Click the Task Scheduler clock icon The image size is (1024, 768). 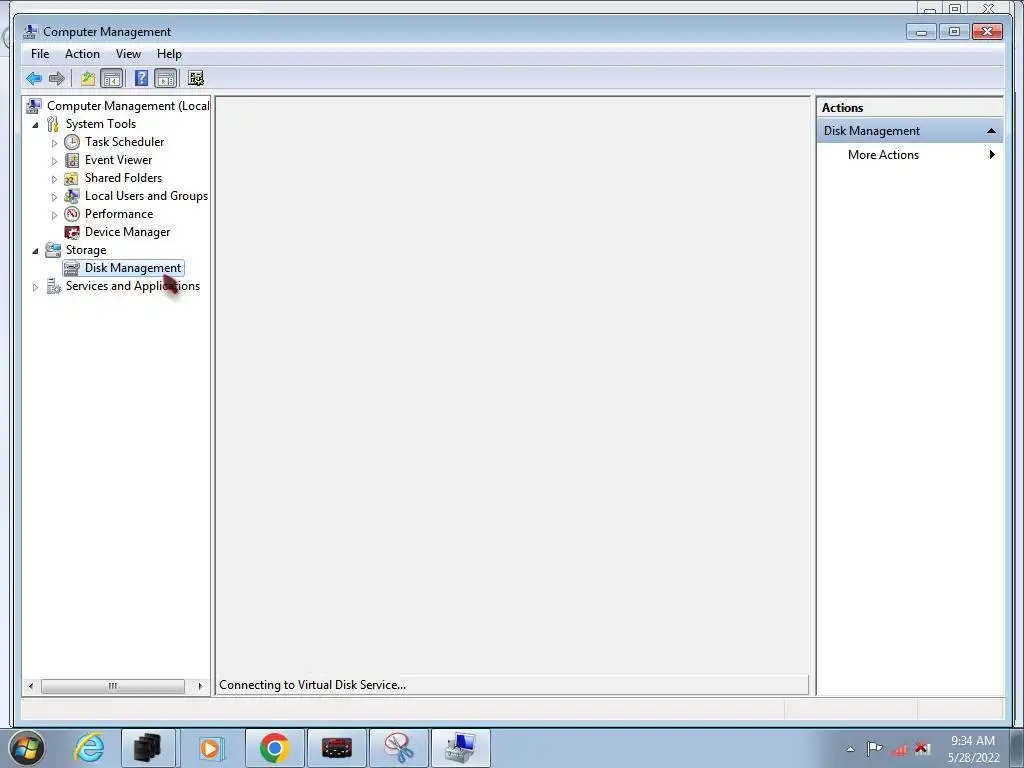pos(72,142)
